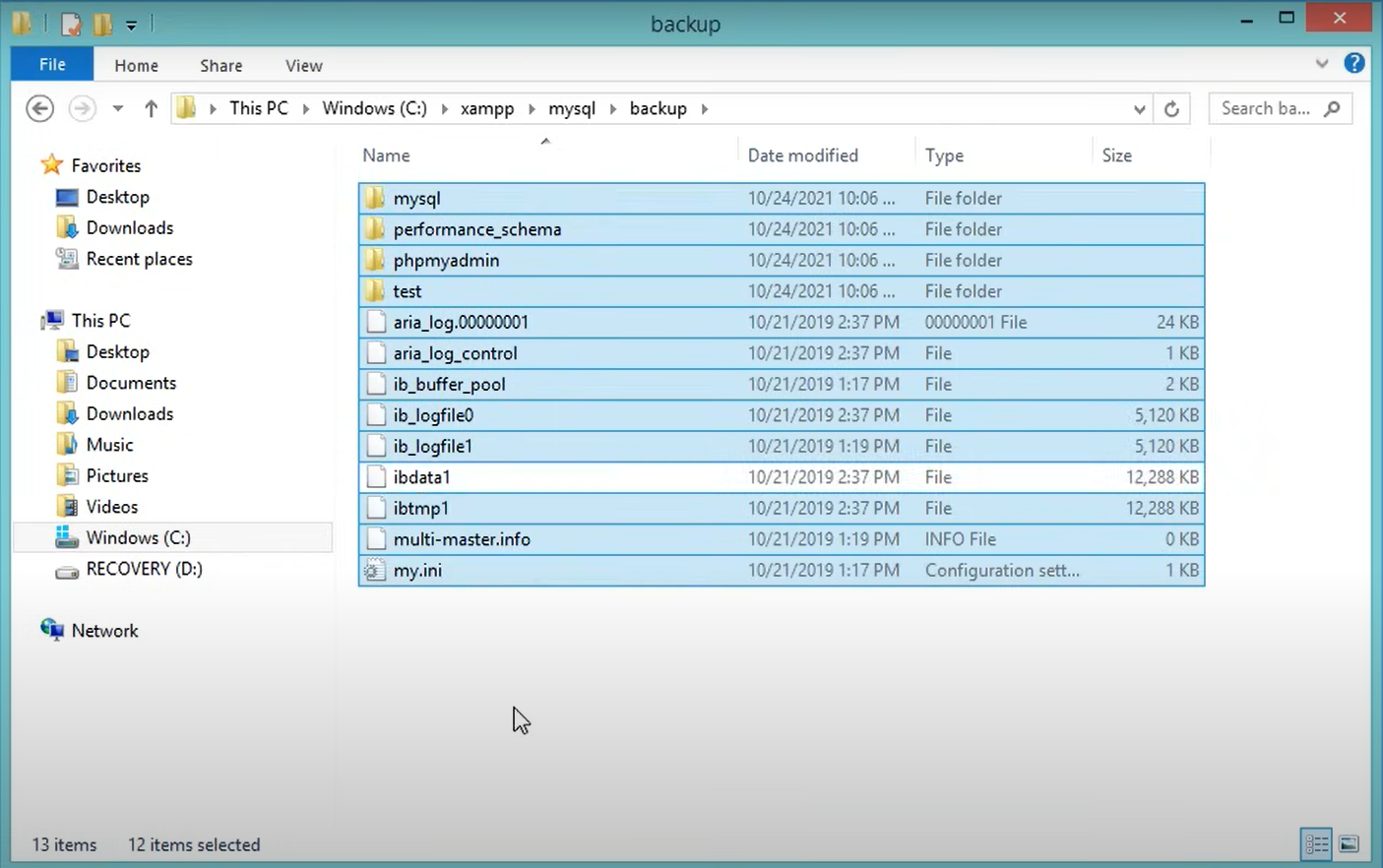
Task: Click the Up one level arrow
Action: [x=151, y=108]
